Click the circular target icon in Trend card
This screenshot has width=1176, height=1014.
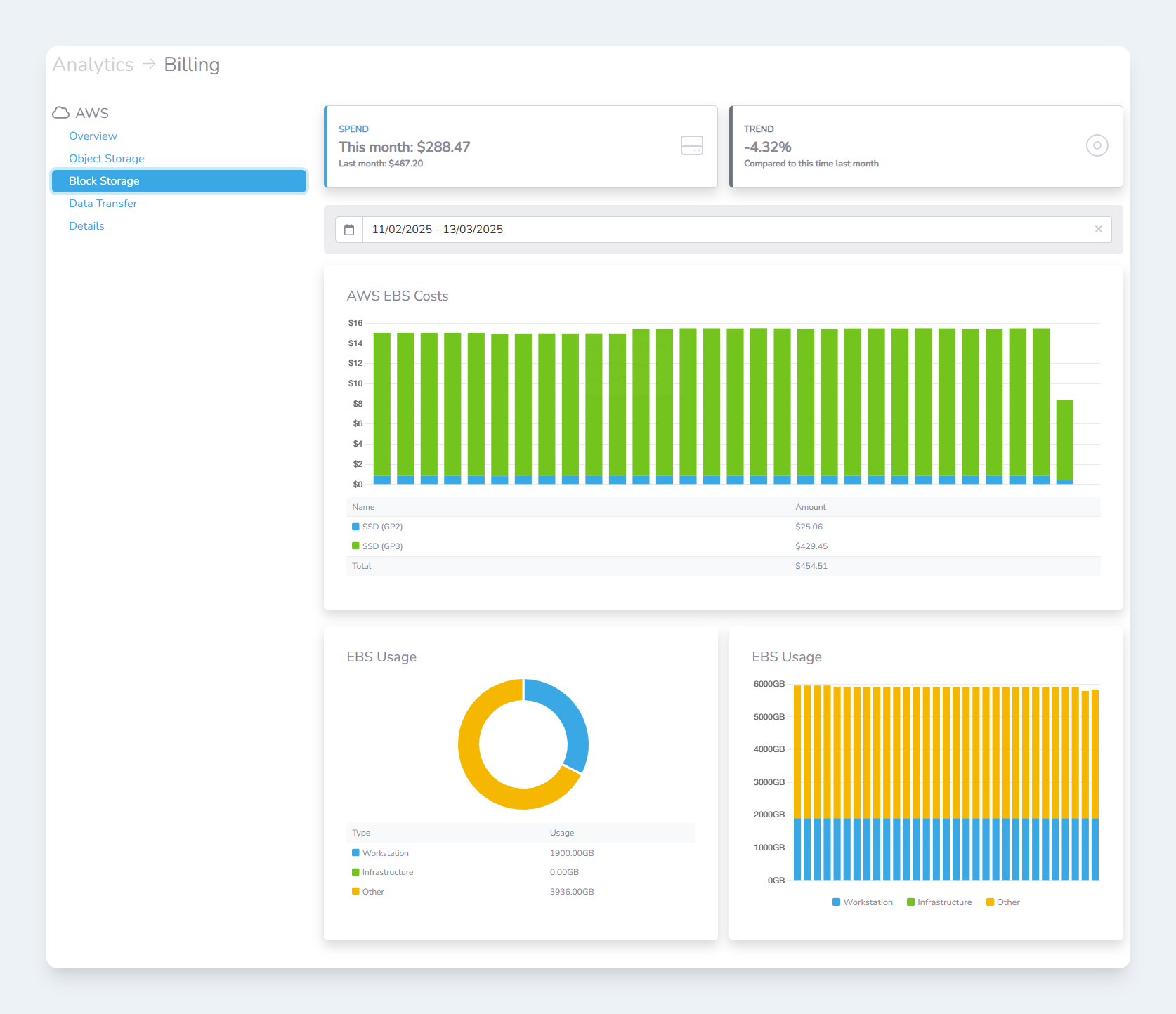(1097, 146)
